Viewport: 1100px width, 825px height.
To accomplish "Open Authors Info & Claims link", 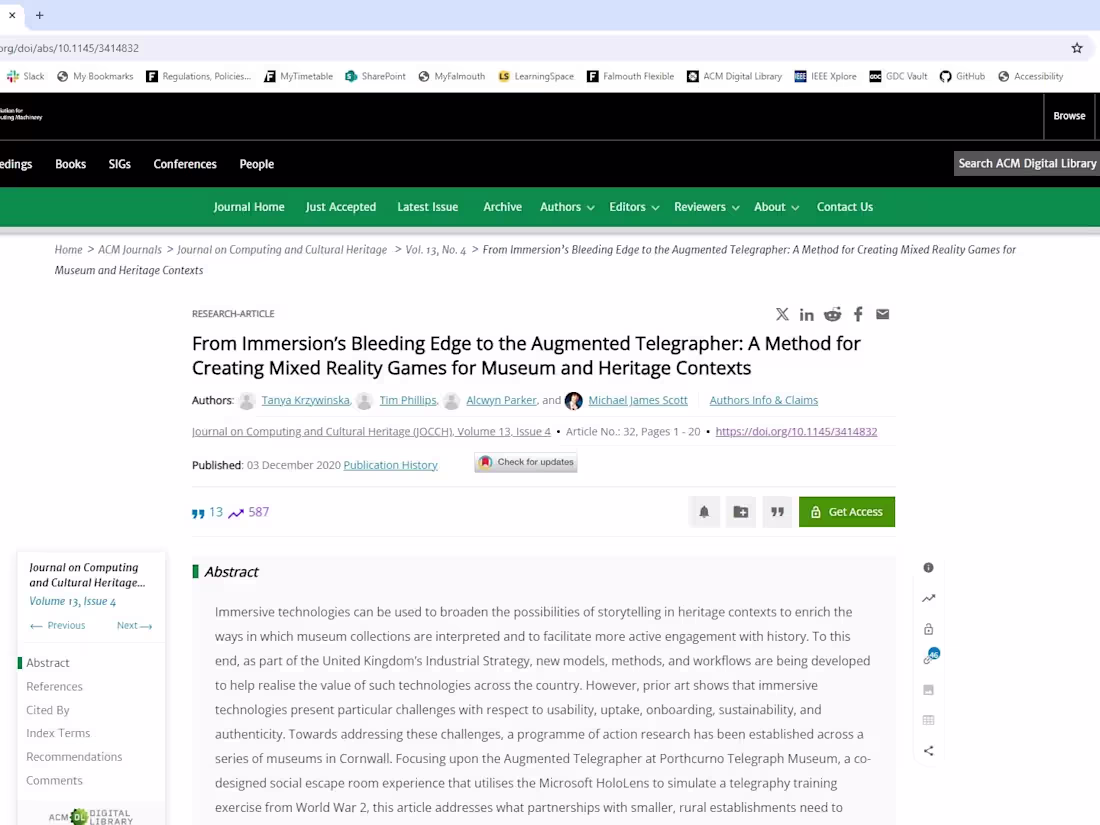I will 763,400.
